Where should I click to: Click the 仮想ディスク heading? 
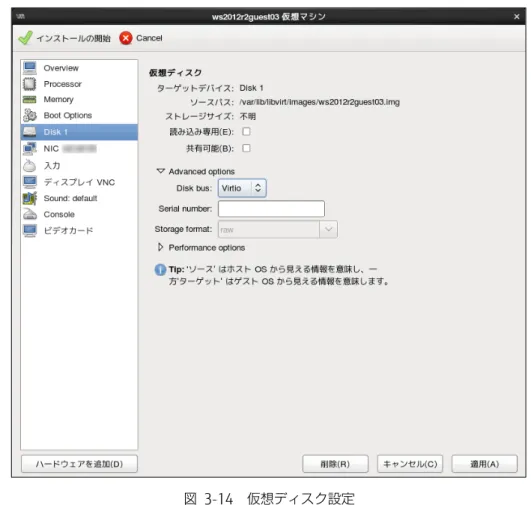[175, 72]
